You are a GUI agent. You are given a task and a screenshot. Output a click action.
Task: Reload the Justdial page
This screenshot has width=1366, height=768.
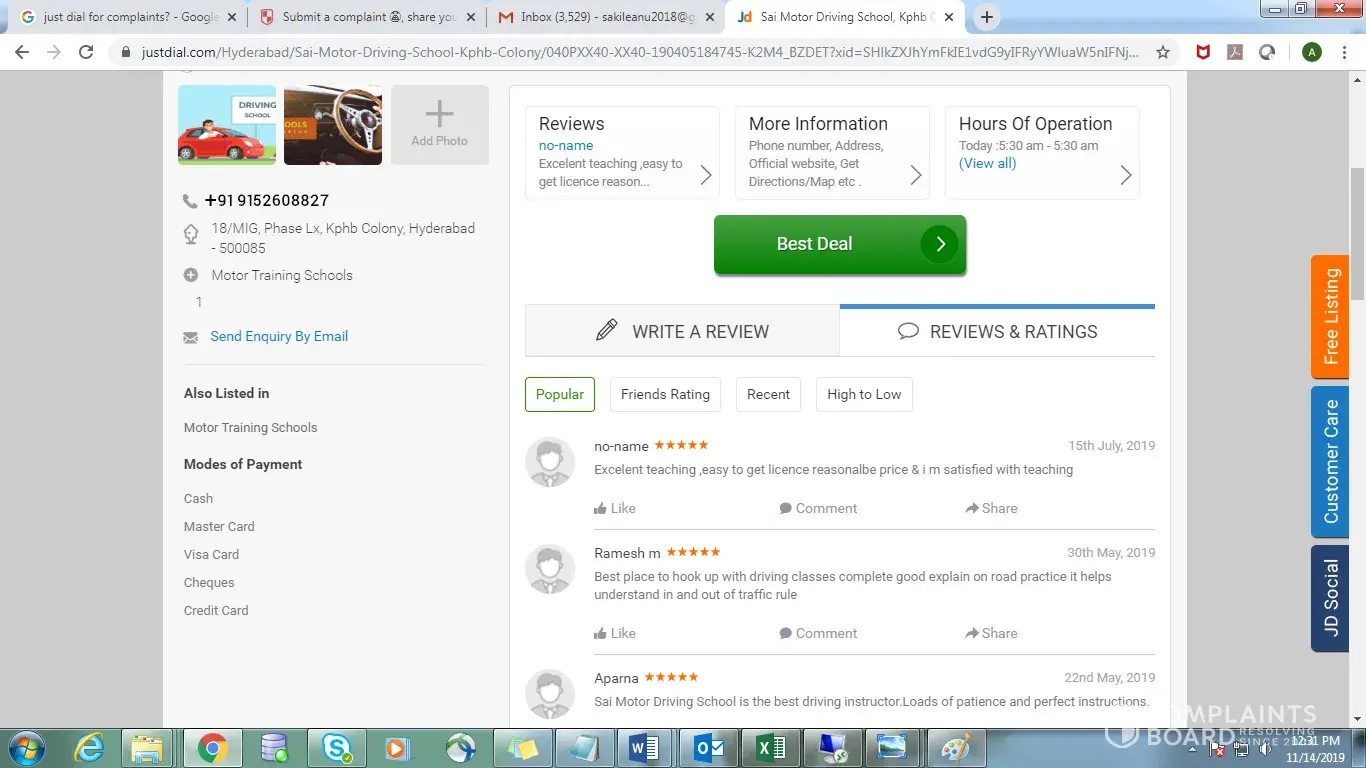tap(87, 52)
